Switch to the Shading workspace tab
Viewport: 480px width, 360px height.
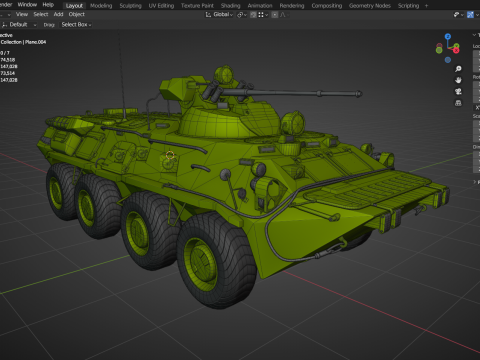click(x=230, y=6)
